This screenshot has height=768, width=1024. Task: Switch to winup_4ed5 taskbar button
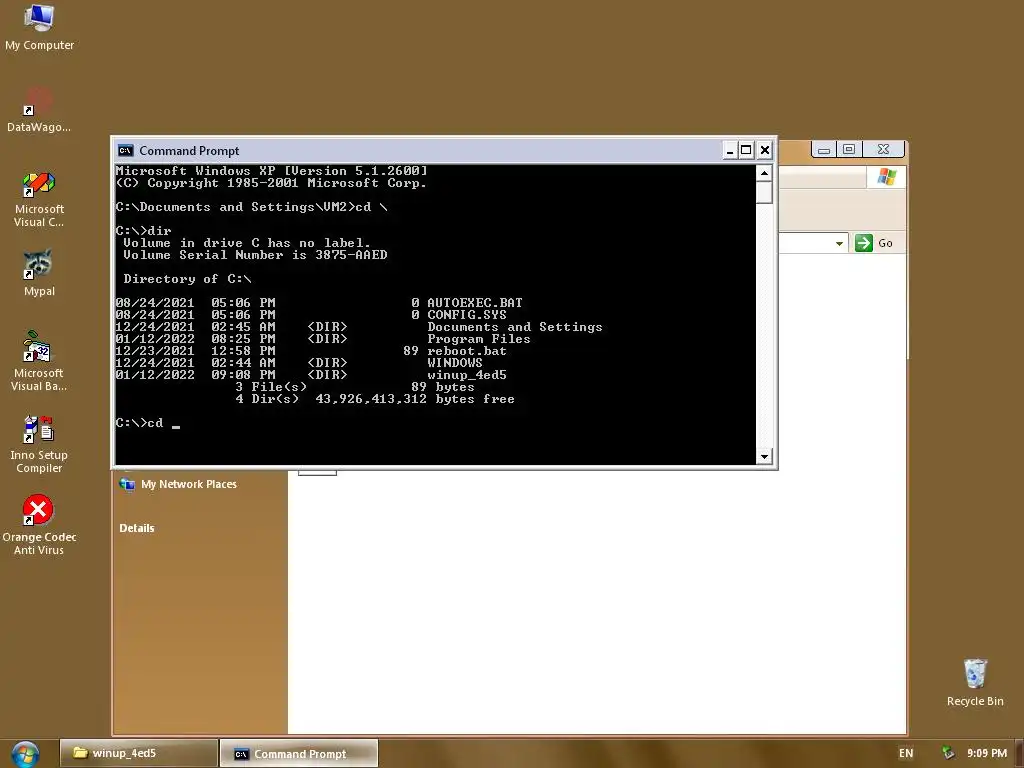(x=138, y=753)
